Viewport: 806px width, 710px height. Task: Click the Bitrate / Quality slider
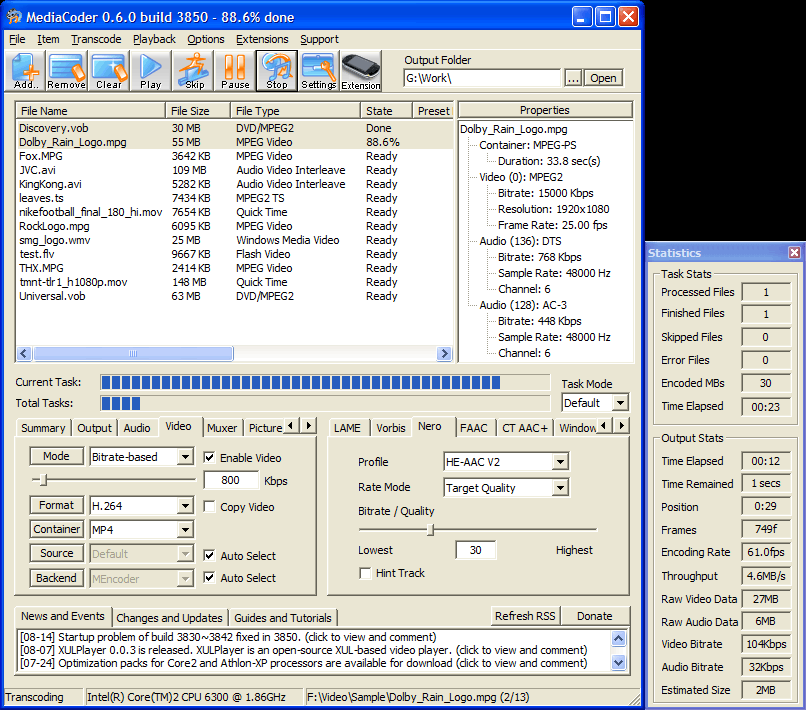478,530
